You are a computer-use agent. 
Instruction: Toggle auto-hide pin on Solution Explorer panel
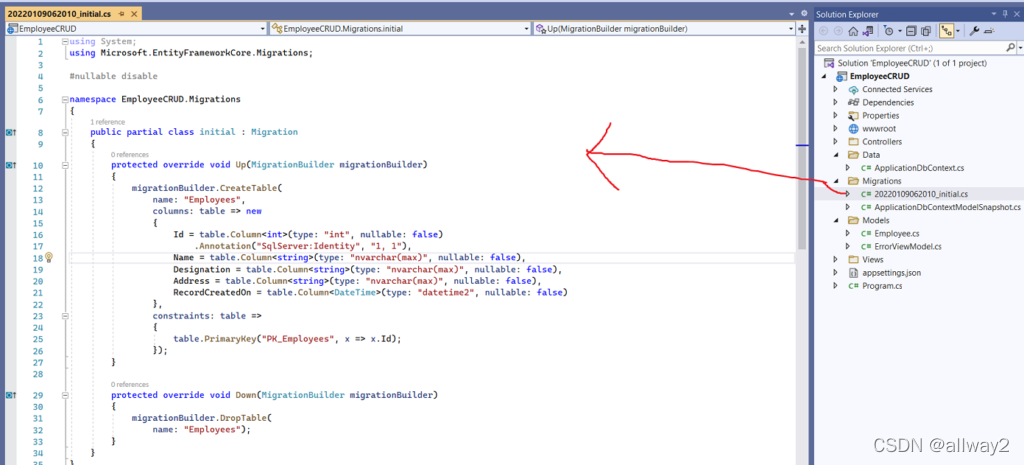point(1005,14)
